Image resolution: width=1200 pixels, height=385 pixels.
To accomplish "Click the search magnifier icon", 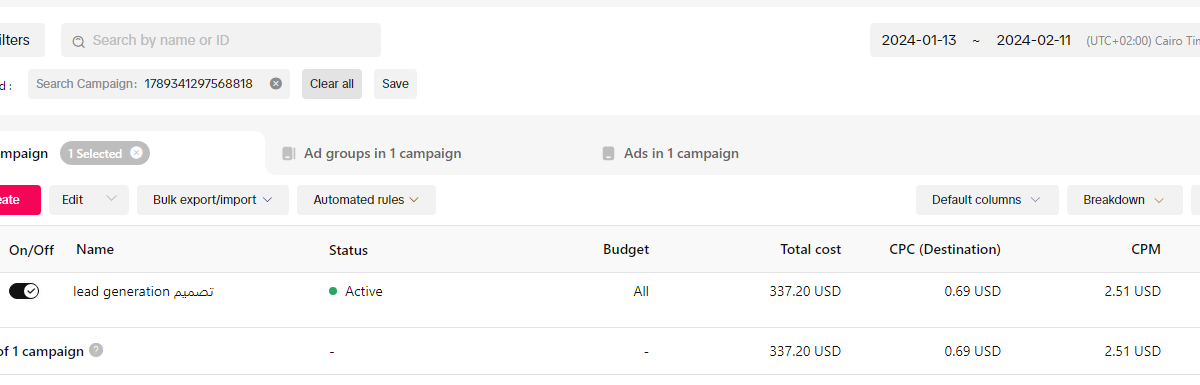I will tap(79, 41).
